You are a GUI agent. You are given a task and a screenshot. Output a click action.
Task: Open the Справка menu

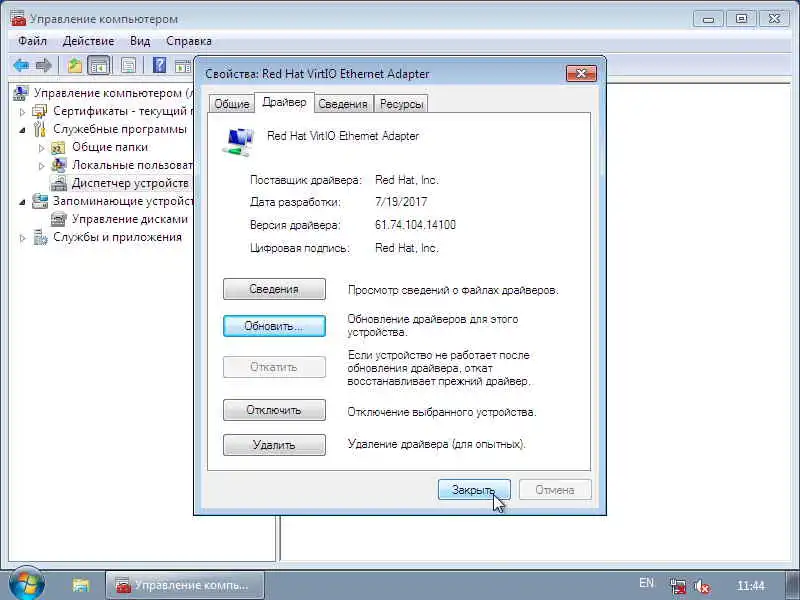189,41
